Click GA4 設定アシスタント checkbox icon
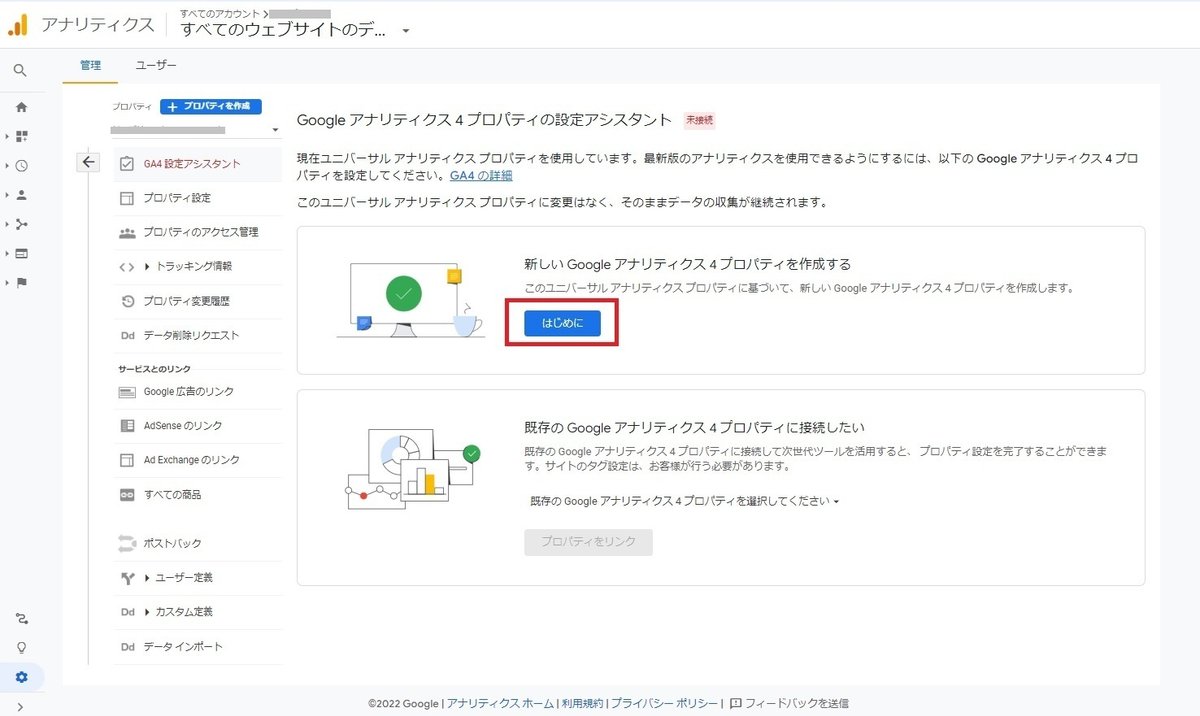This screenshot has width=1200, height=716. [x=127, y=163]
